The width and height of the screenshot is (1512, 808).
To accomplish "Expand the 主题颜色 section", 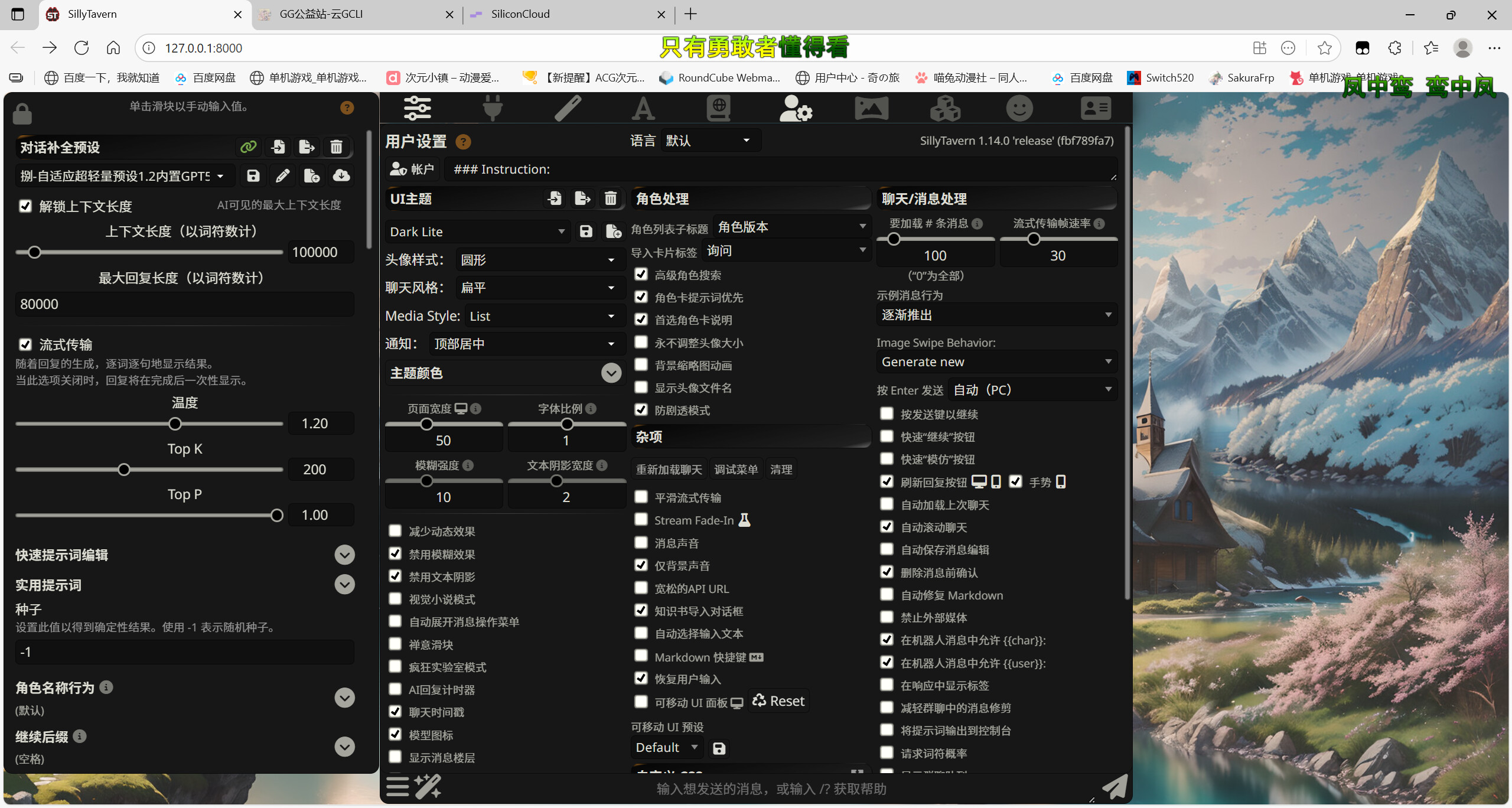I will point(611,373).
